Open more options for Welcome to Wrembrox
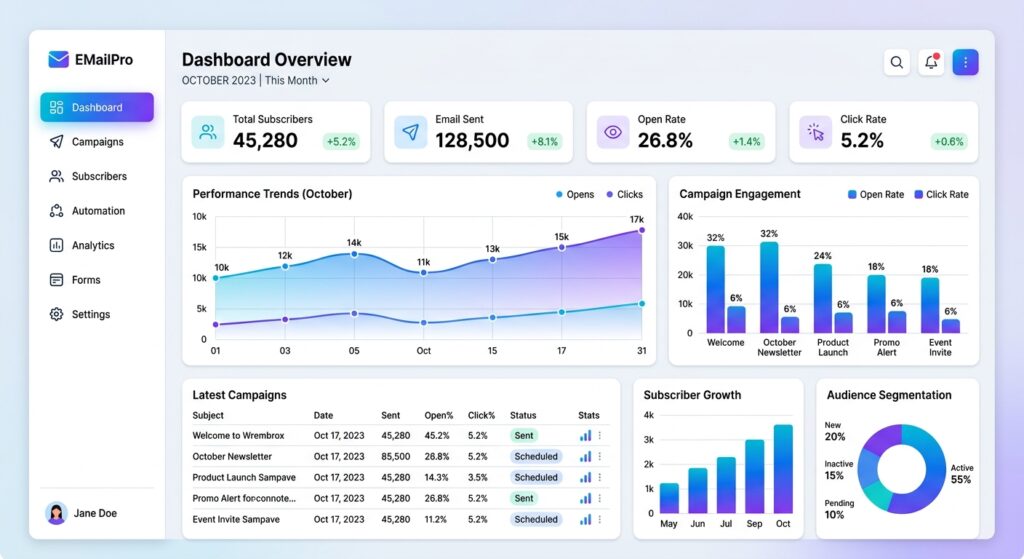1024x559 pixels. tap(600, 436)
